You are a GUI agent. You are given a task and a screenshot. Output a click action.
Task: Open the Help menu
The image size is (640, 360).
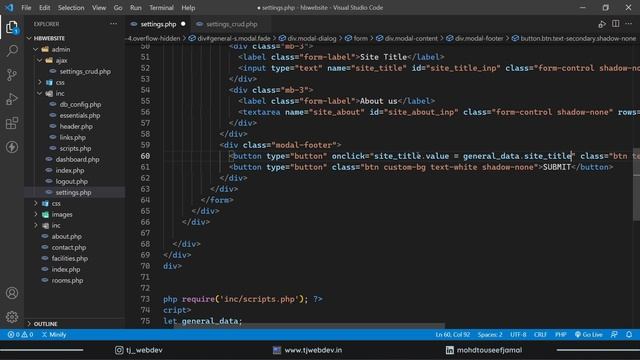tap(188, 8)
